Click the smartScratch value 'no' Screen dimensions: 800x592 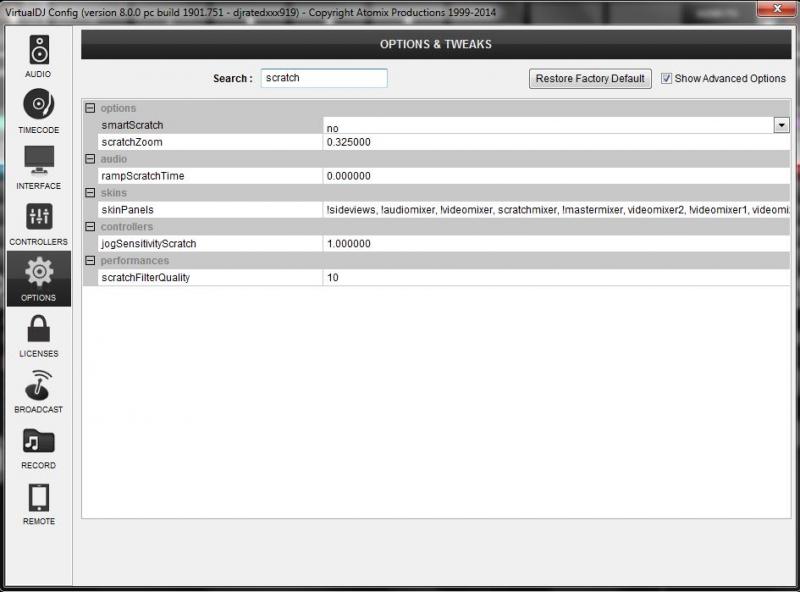tap(333, 128)
